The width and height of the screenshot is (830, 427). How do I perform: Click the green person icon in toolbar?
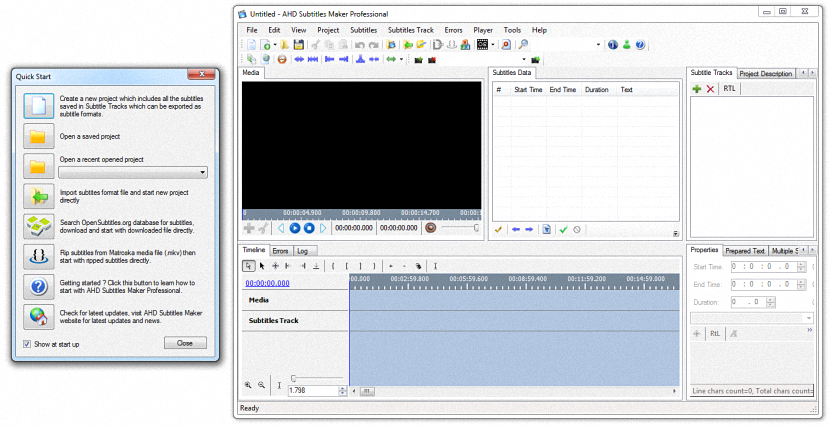627,45
